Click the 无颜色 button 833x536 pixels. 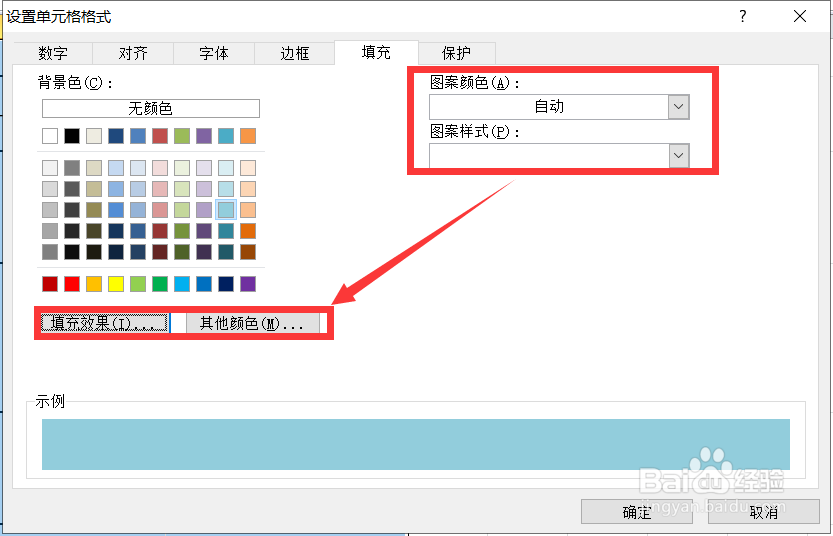[x=151, y=108]
